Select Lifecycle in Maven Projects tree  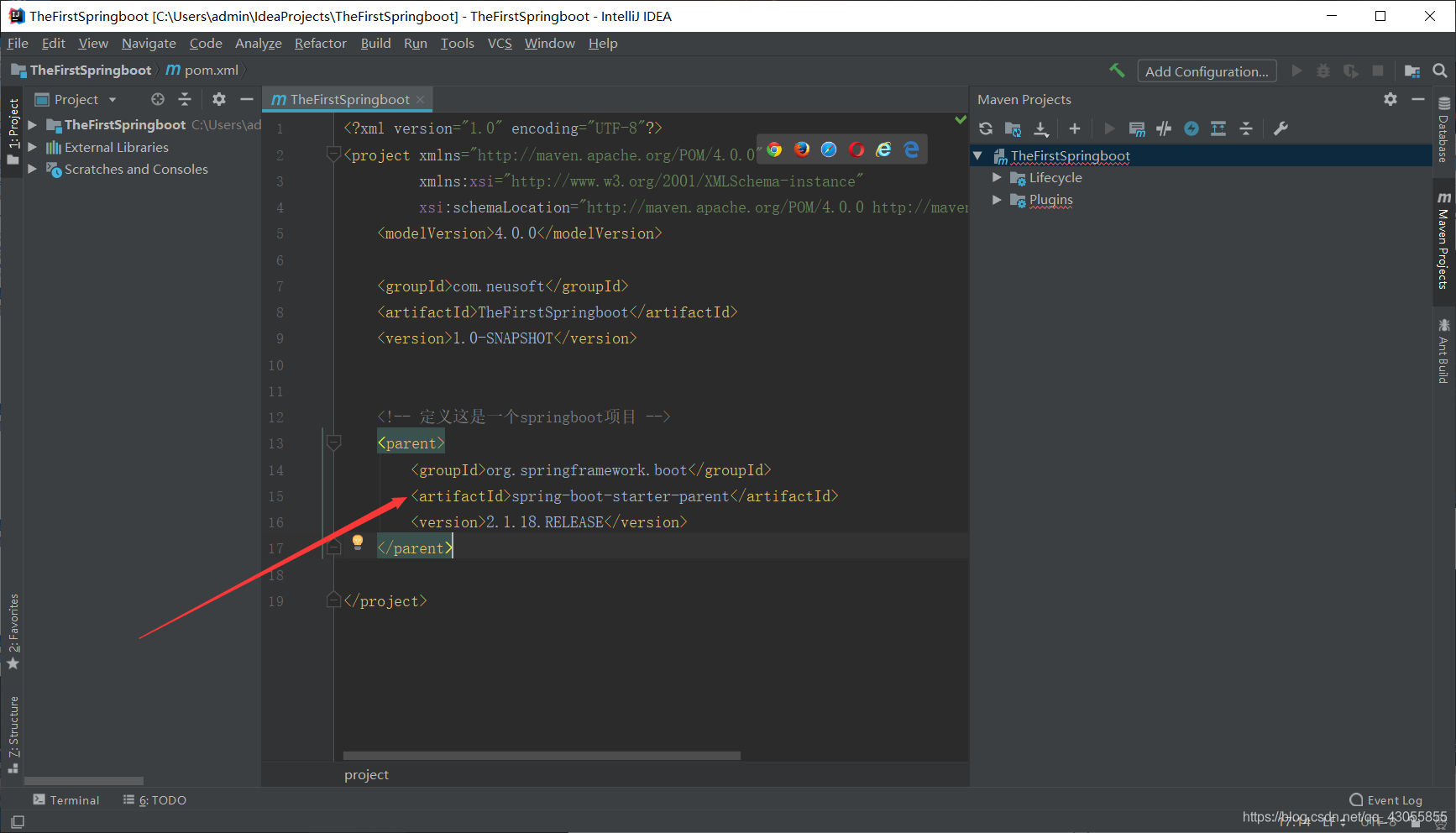pos(1055,177)
